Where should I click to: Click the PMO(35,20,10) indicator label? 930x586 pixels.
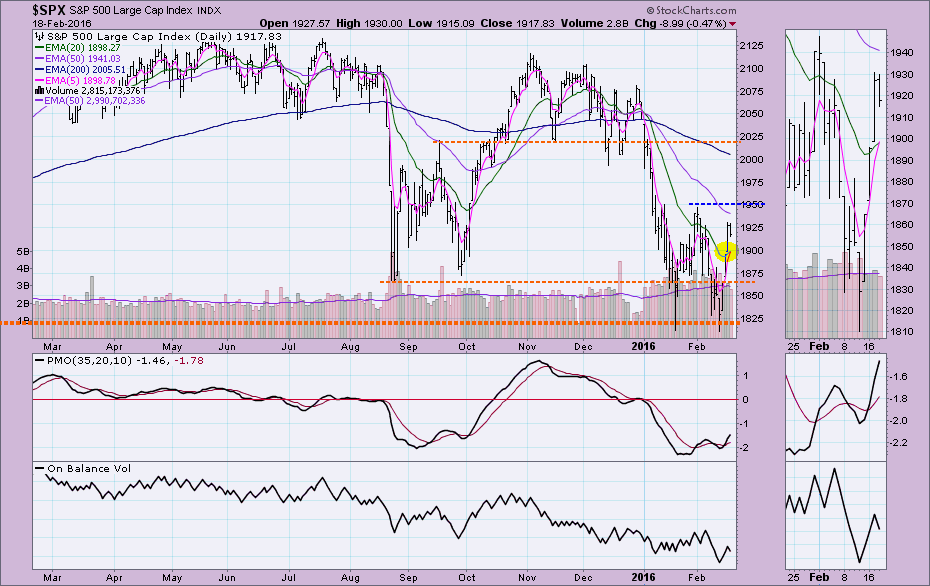click(x=90, y=361)
